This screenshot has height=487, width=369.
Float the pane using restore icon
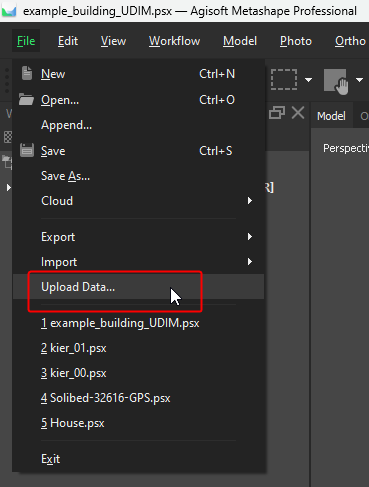tap(277, 113)
